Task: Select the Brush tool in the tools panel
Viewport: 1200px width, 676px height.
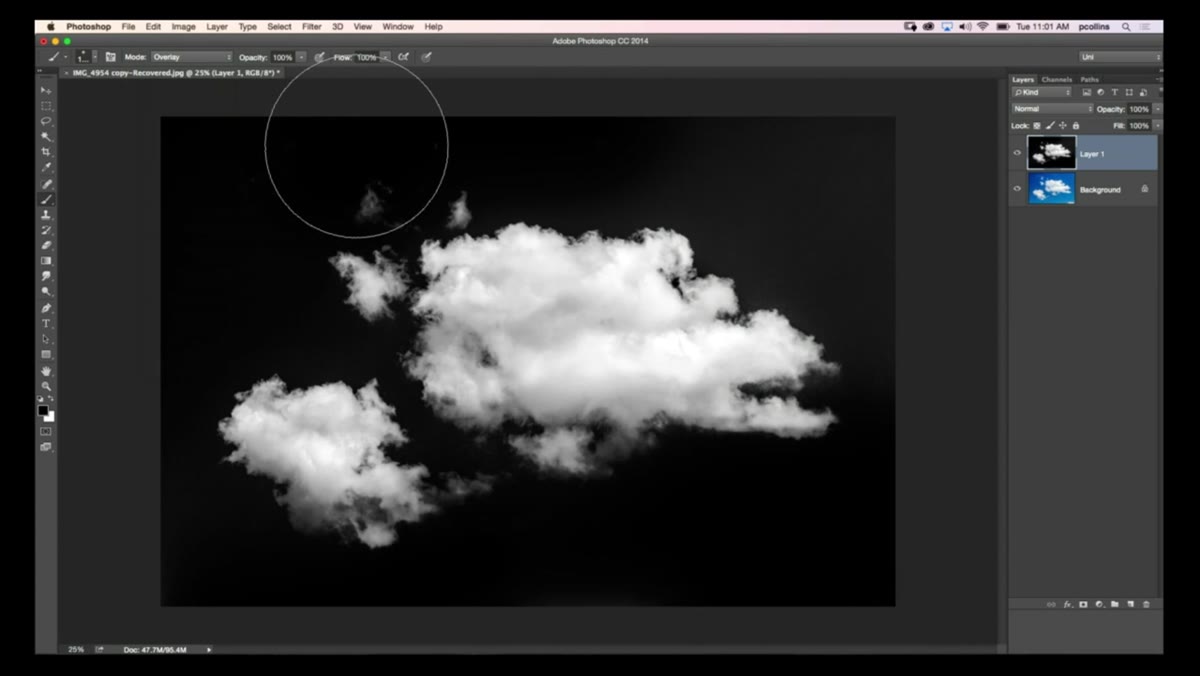Action: pyautogui.click(x=46, y=199)
